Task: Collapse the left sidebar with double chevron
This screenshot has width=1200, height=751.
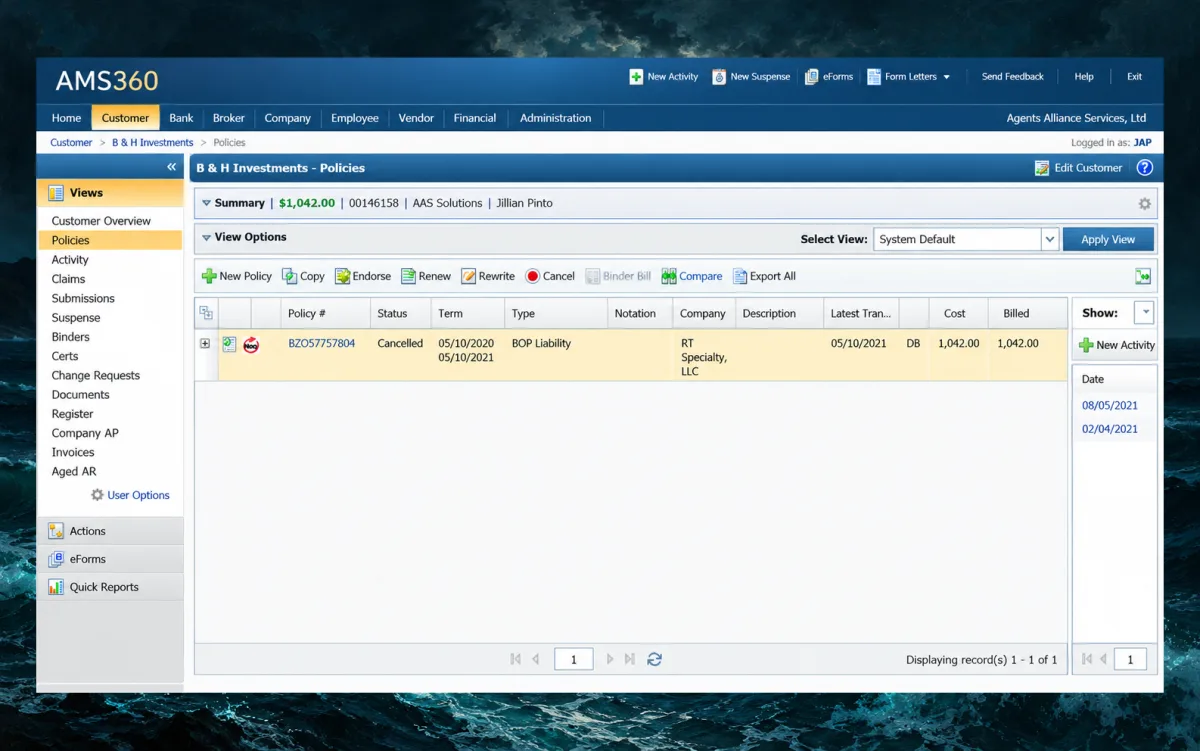Action: [x=171, y=167]
